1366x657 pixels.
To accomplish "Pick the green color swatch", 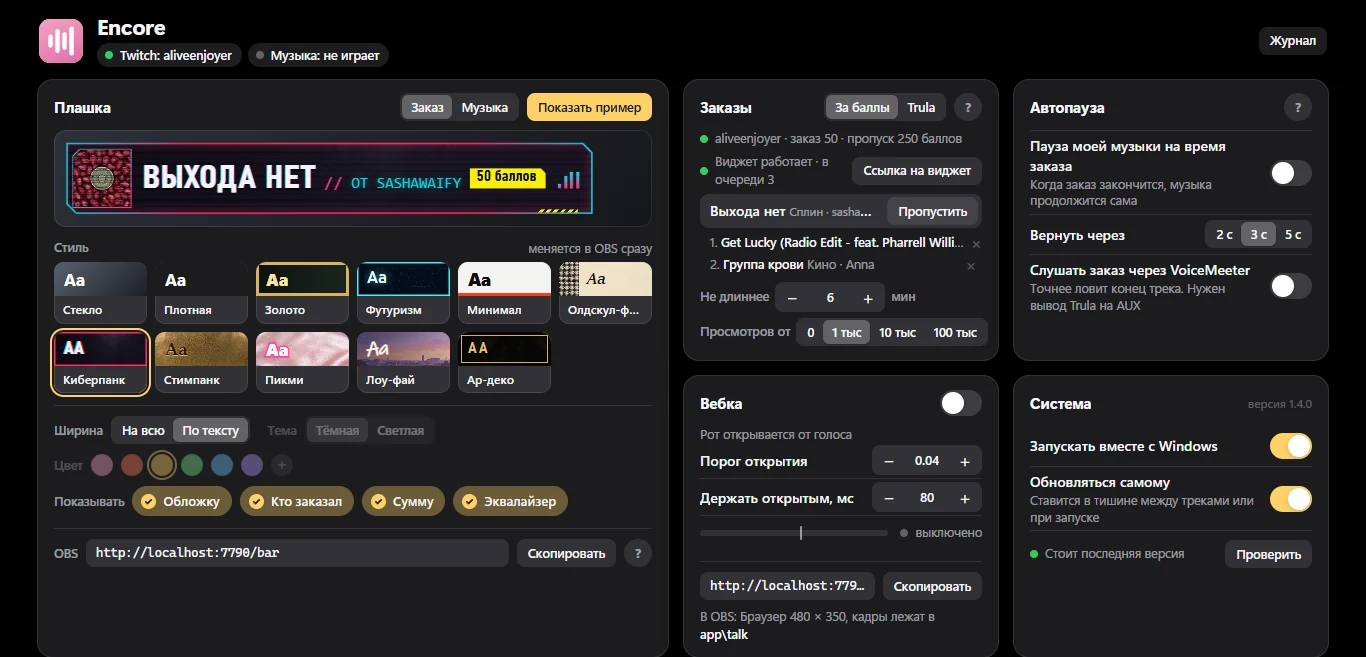I will (192, 465).
